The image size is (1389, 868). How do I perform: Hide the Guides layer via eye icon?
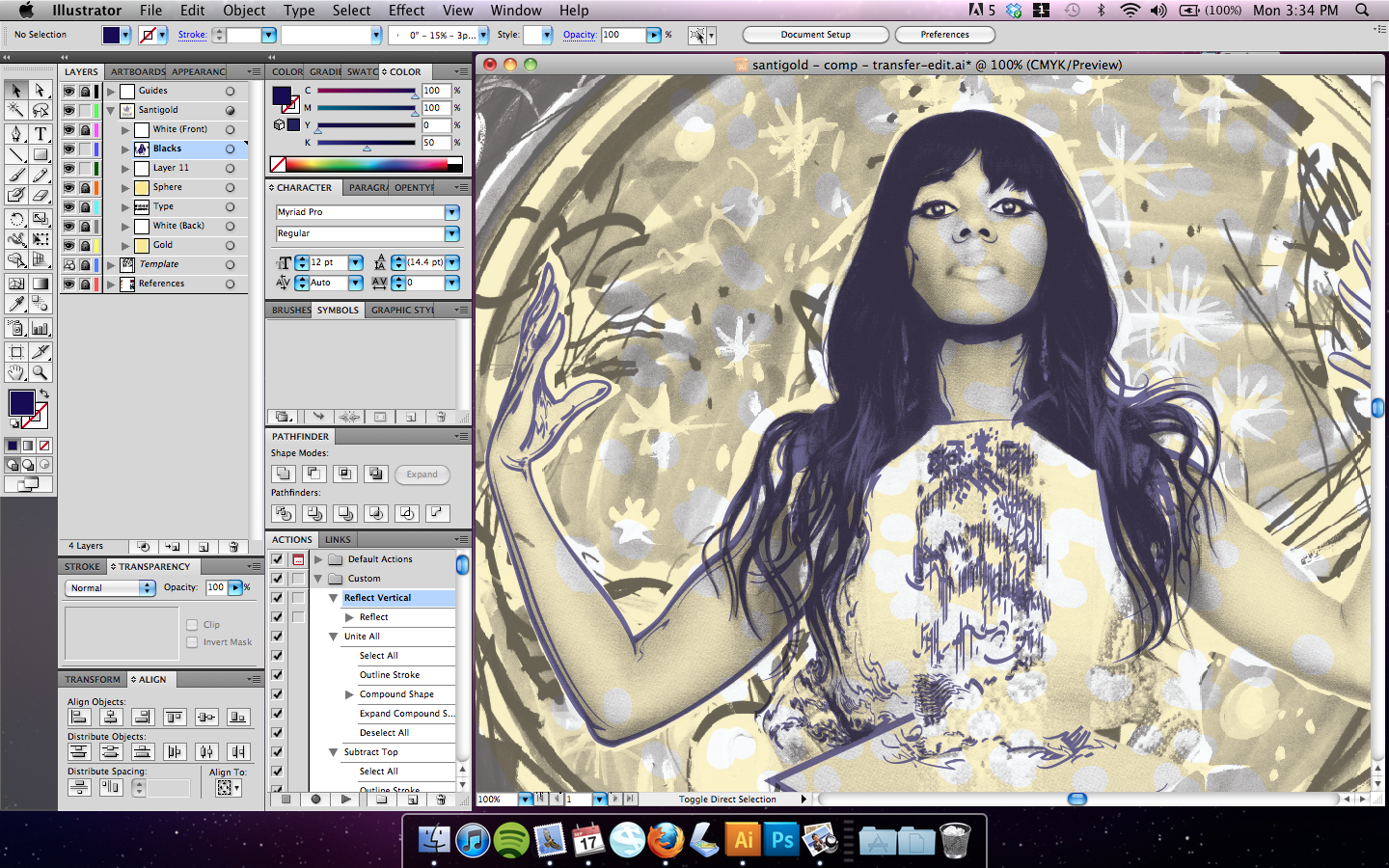(68, 91)
